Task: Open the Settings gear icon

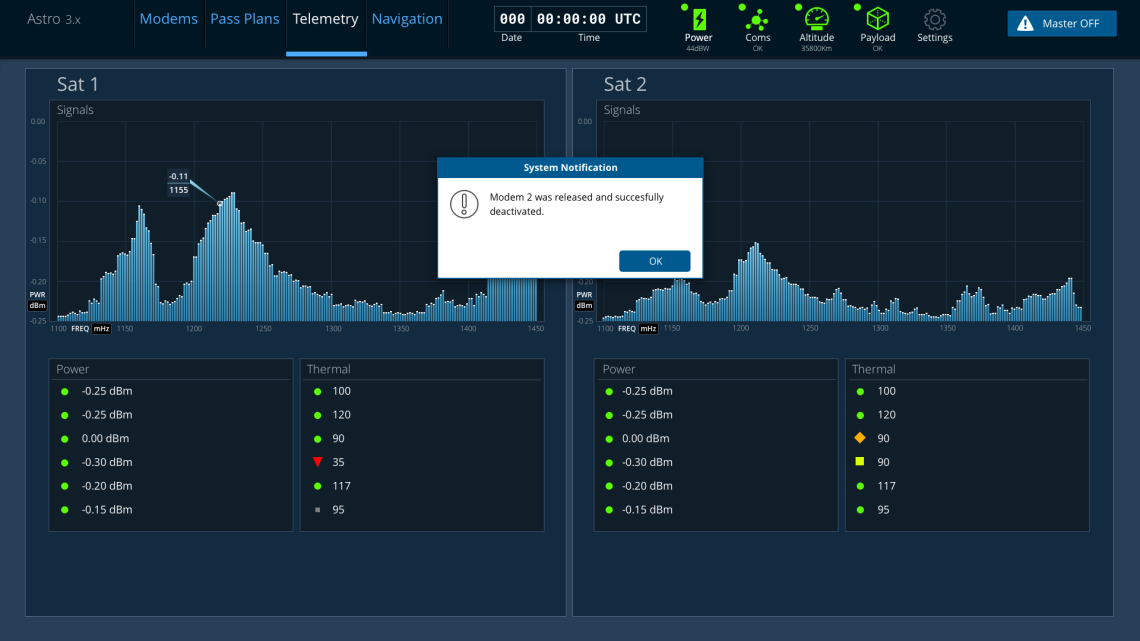Action: click(934, 20)
